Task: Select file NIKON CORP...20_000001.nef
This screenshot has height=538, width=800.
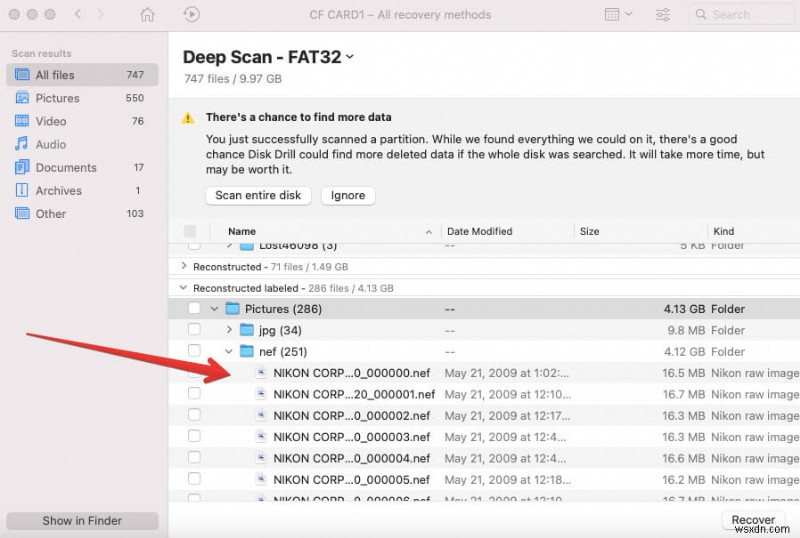Action: [x=354, y=395]
